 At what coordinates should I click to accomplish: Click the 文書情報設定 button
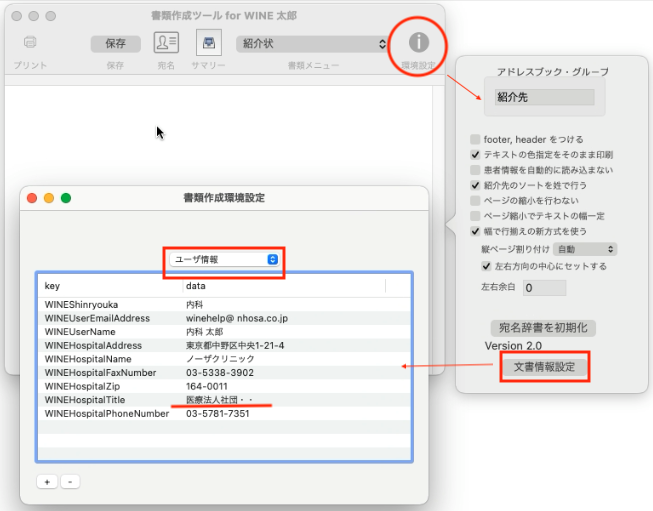point(544,366)
